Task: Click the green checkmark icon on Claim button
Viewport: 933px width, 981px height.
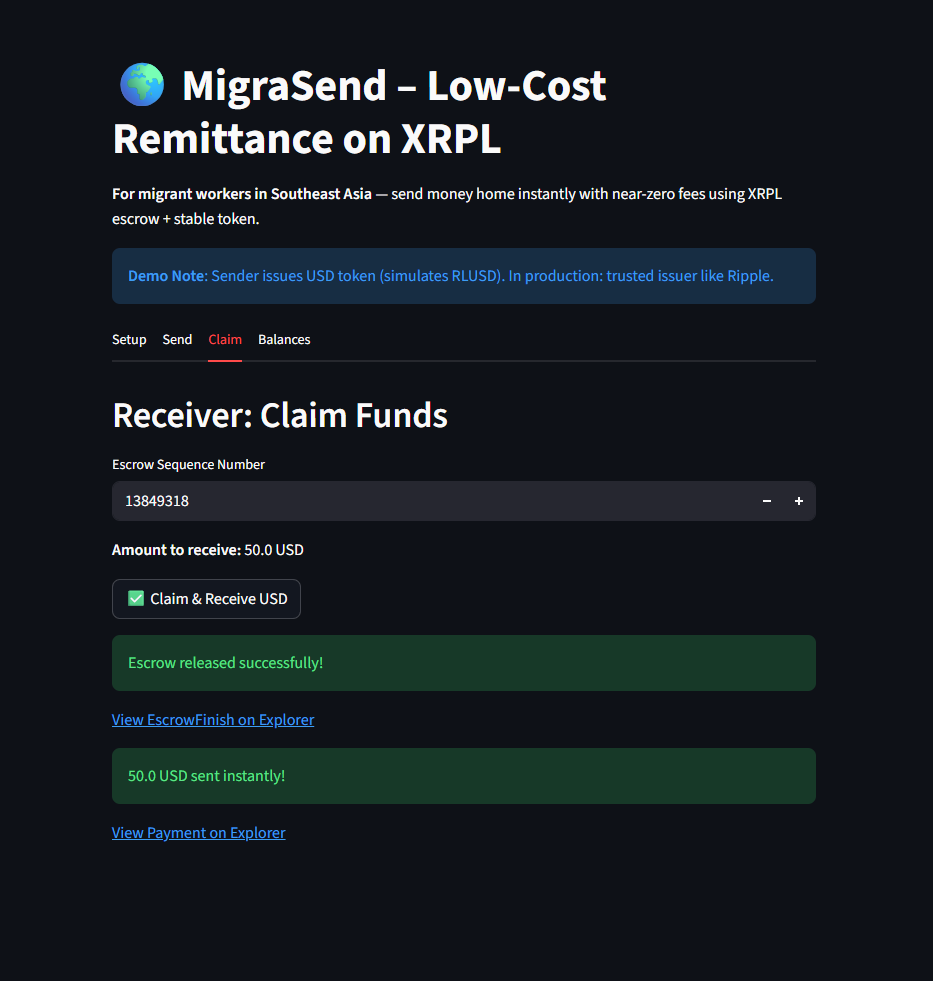Action: pos(136,599)
